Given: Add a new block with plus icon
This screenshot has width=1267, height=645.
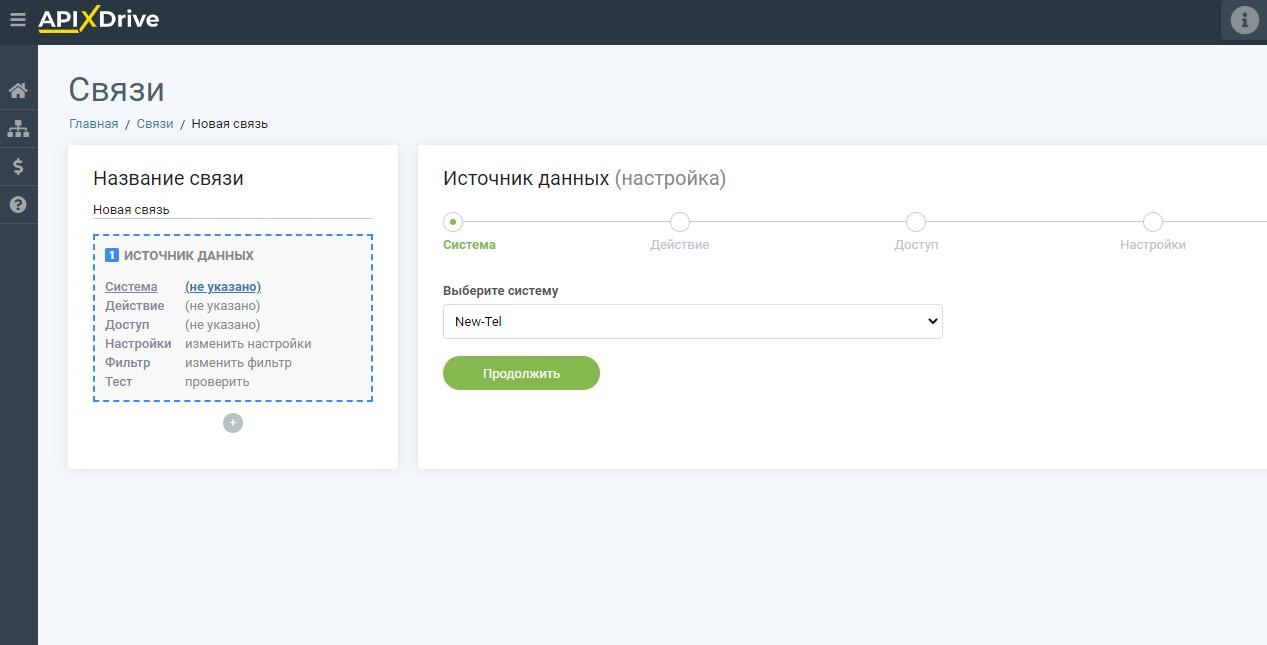Looking at the screenshot, I should click(x=233, y=423).
